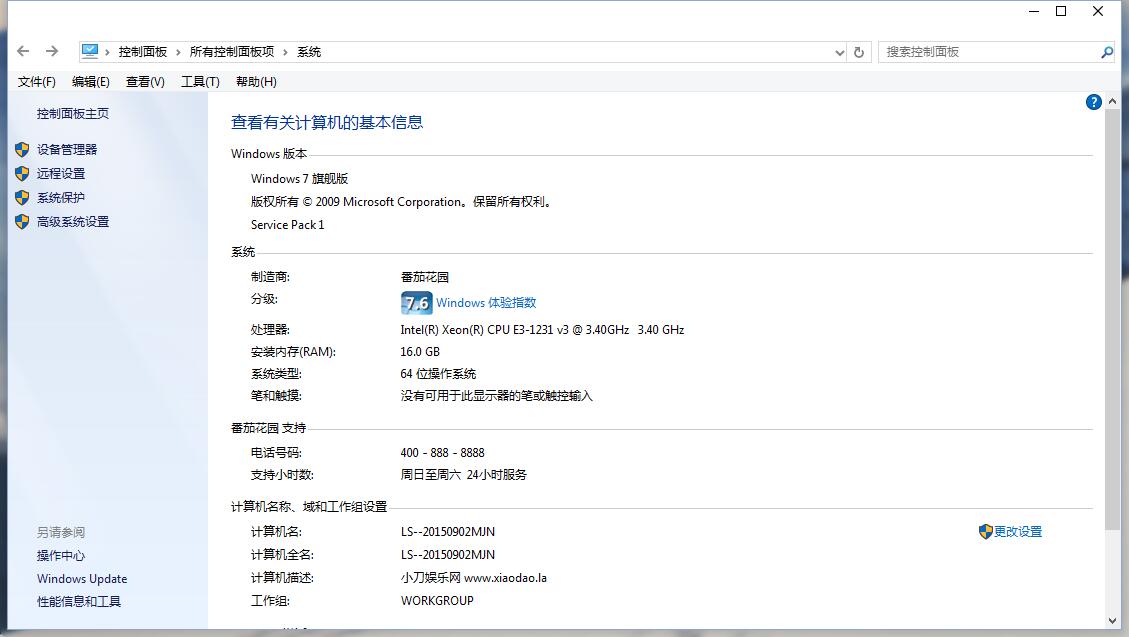
Task: Click the vertical scrollbar down arrow
Action: tap(1112, 620)
